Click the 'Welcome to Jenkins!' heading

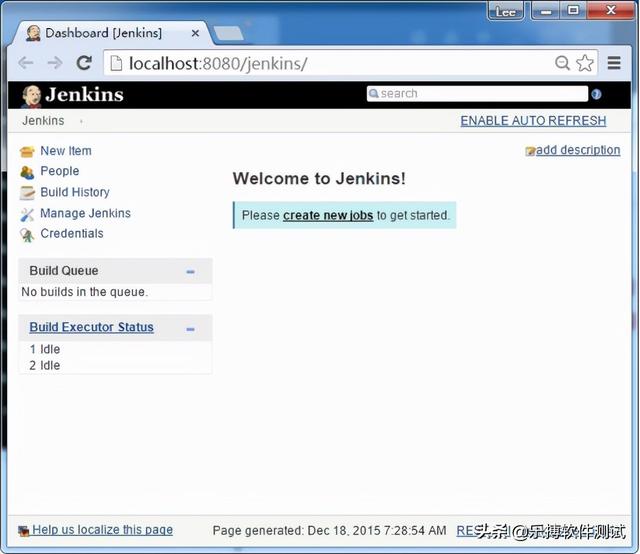[319, 178]
